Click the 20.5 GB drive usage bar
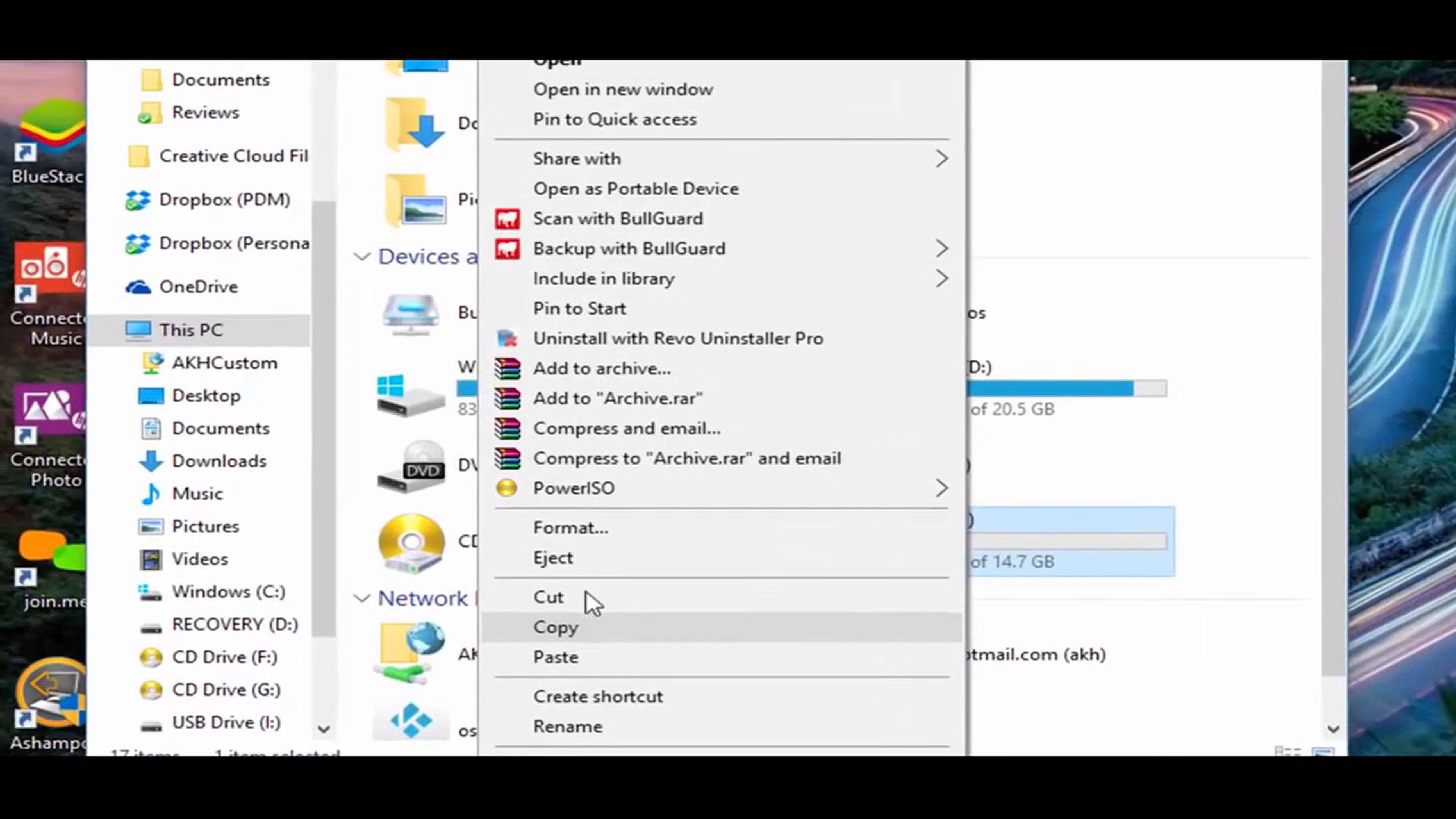The image size is (1456, 819). tap(1068, 388)
